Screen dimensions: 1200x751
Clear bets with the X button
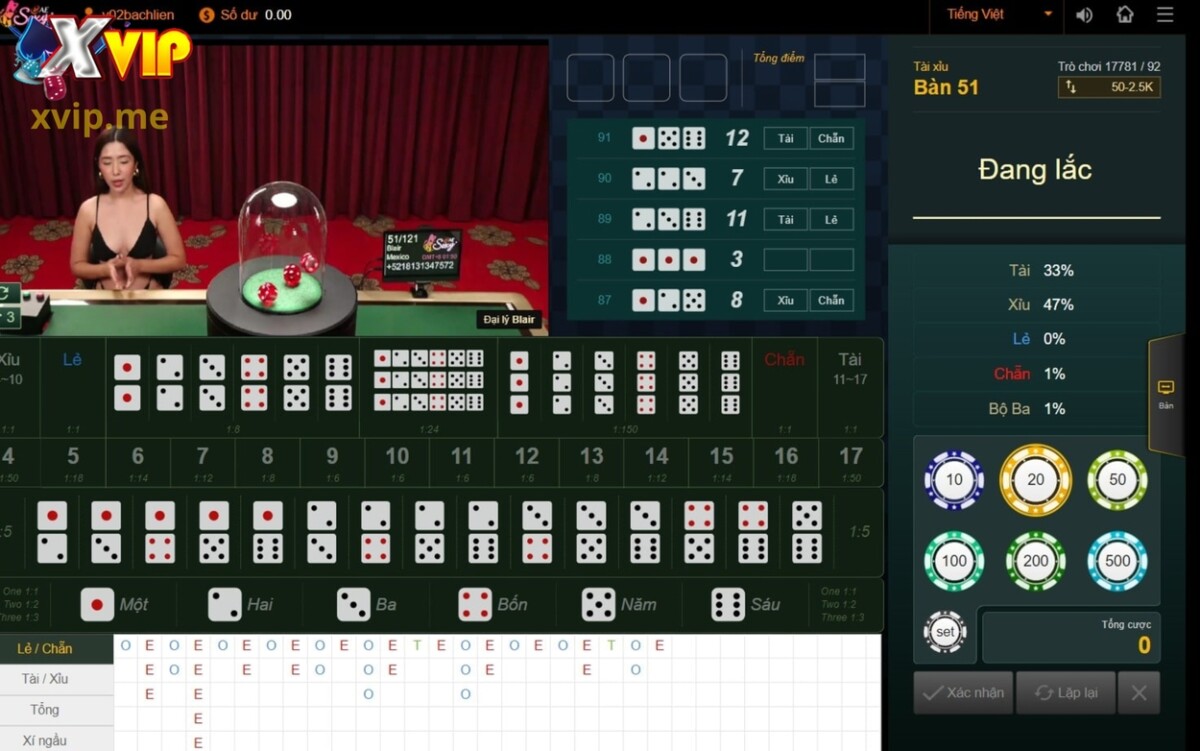(x=1139, y=693)
